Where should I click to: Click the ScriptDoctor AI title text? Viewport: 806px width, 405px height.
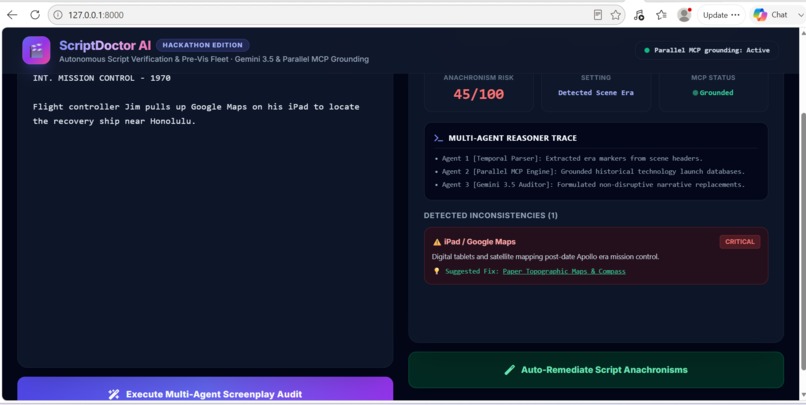pyautogui.click(x=105, y=45)
